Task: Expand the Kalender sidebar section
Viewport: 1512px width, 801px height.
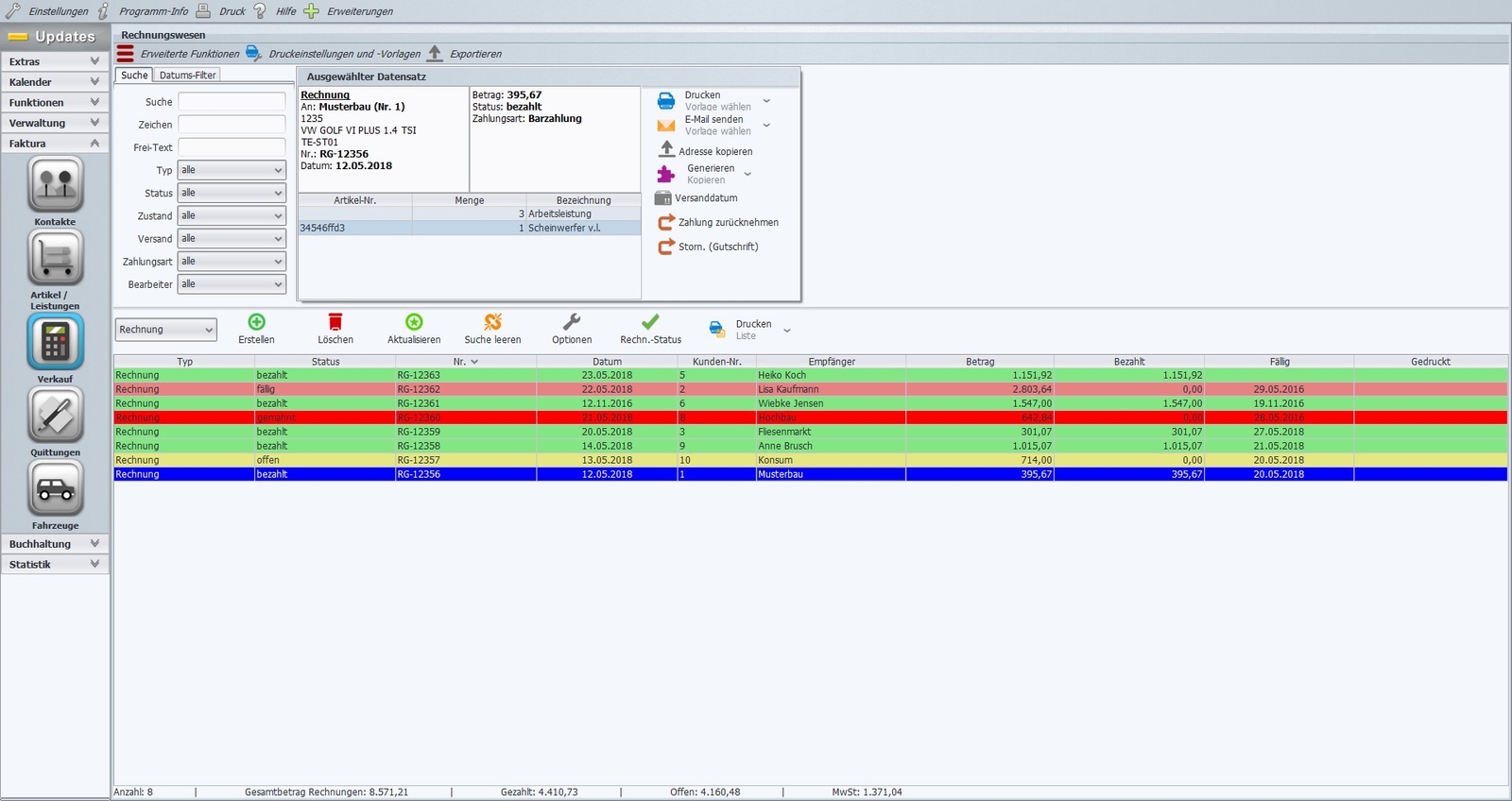Action: [55, 82]
